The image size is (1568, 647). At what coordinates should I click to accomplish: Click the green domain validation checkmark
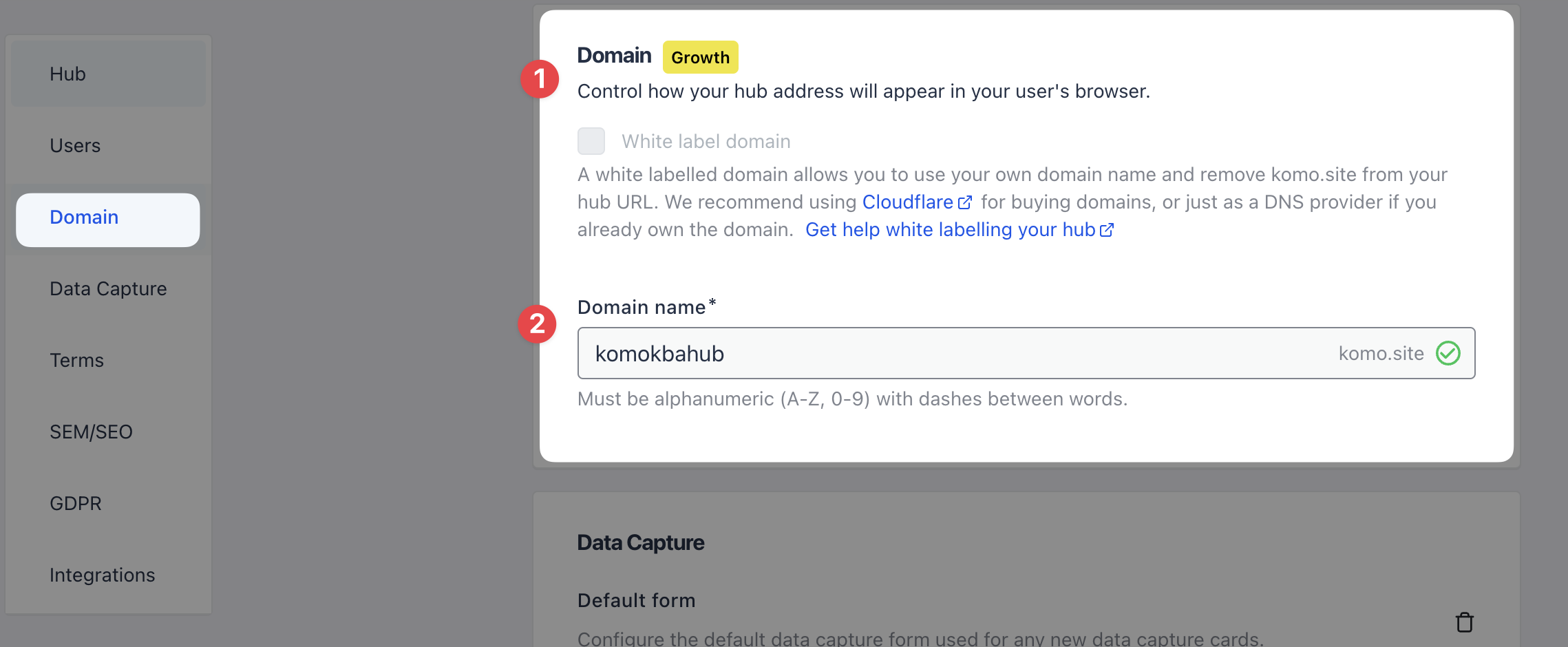tap(1448, 353)
